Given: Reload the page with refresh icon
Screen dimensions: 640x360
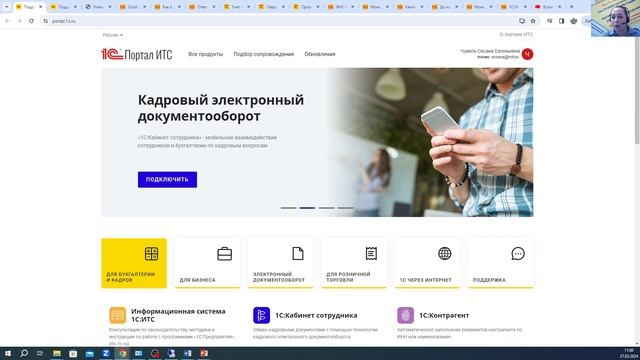Looking at the screenshot, I should [x=31, y=21].
